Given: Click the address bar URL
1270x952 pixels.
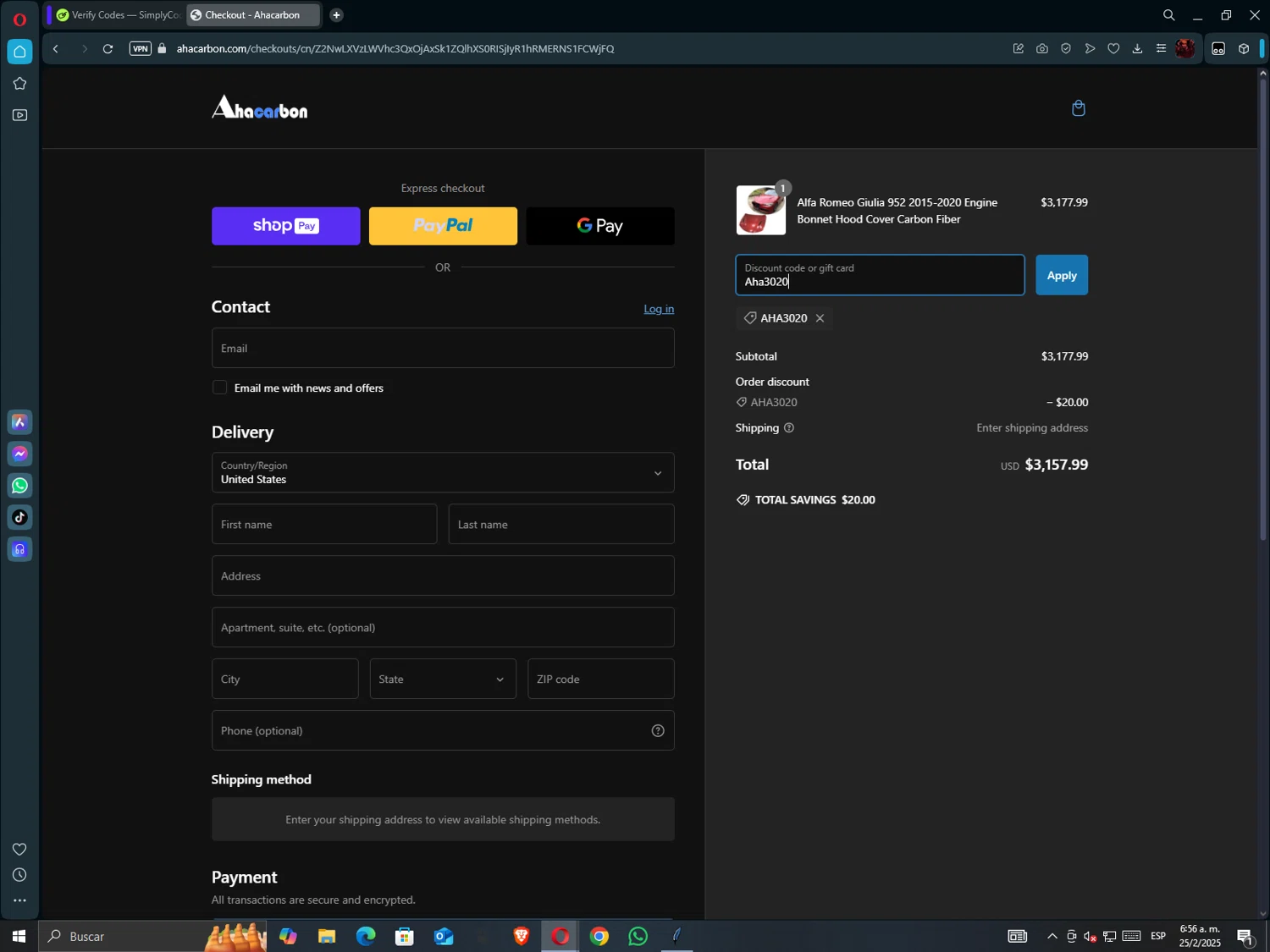Looking at the screenshot, I should [x=395, y=49].
